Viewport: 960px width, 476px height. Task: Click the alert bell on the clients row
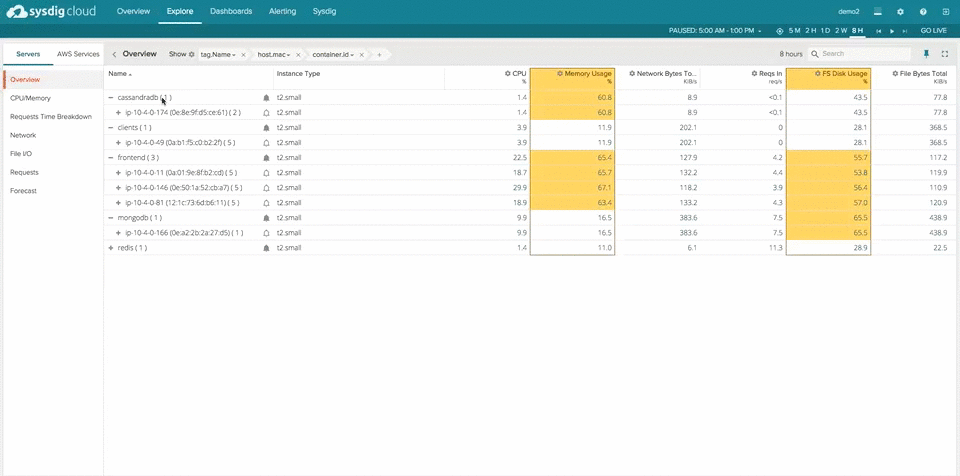[x=266, y=127]
